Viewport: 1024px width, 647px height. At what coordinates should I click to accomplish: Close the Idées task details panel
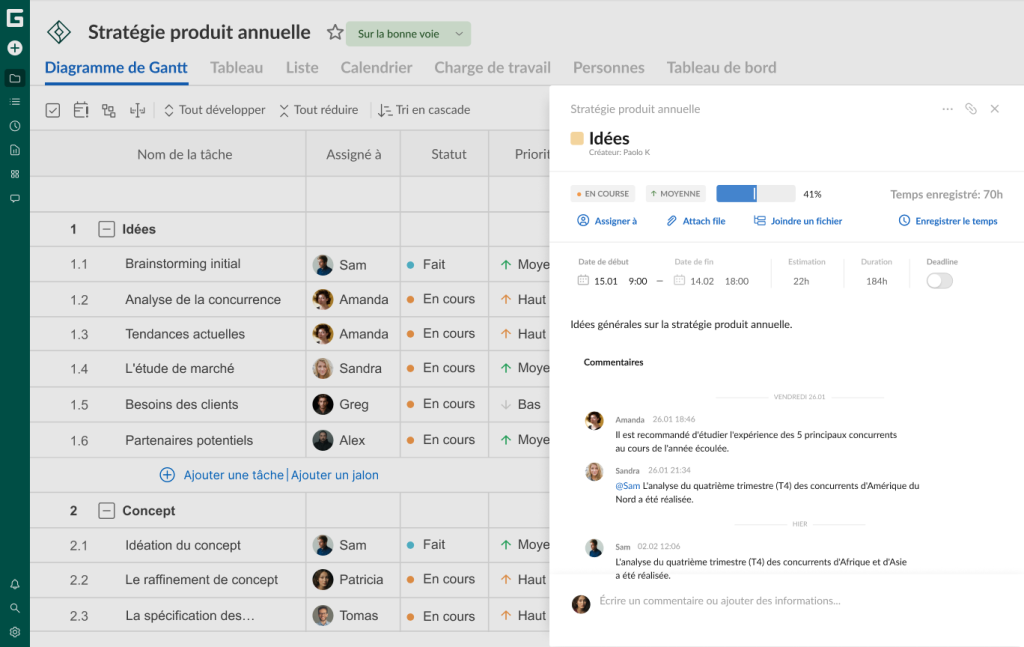click(x=994, y=109)
